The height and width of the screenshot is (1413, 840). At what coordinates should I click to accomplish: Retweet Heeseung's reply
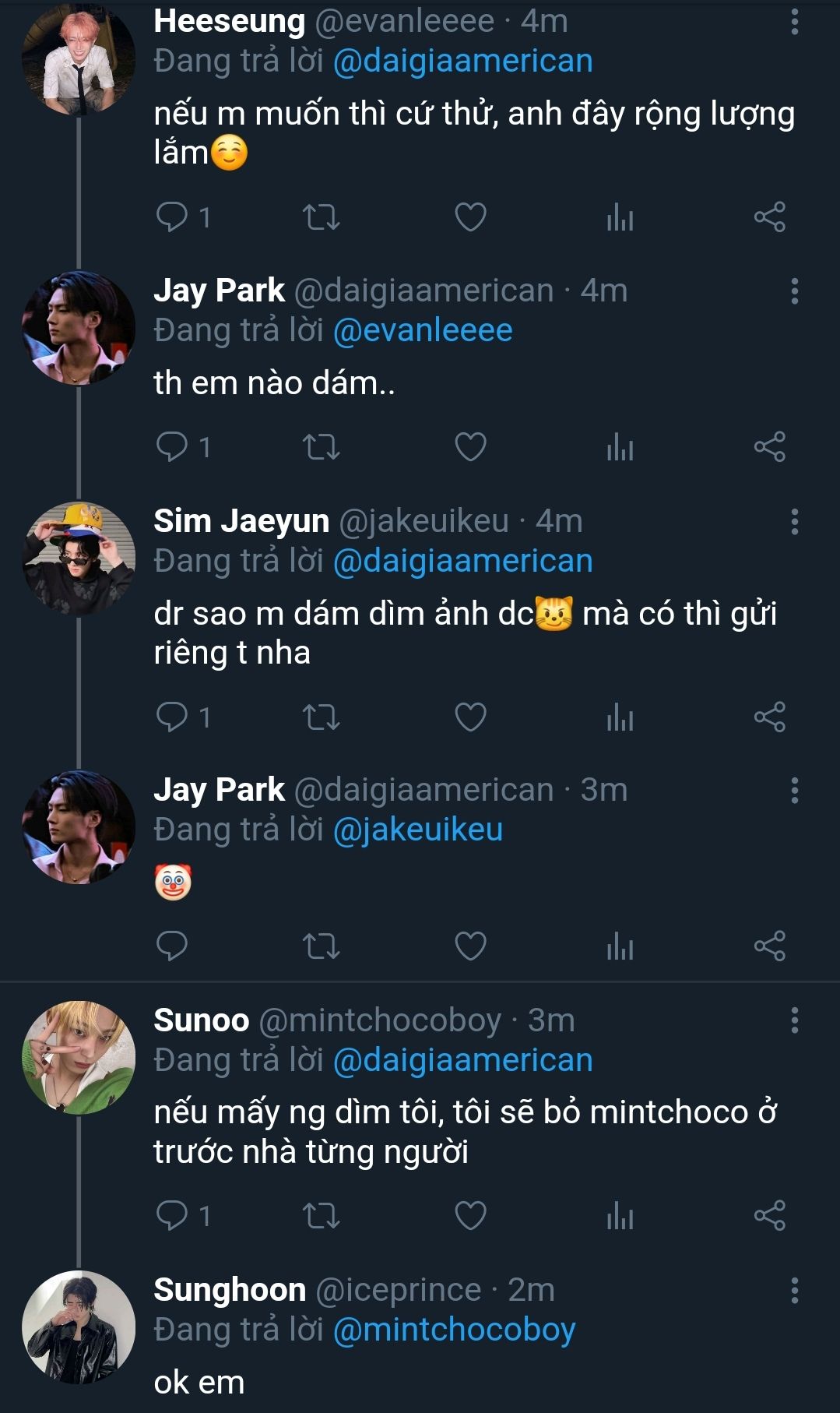coord(321,217)
